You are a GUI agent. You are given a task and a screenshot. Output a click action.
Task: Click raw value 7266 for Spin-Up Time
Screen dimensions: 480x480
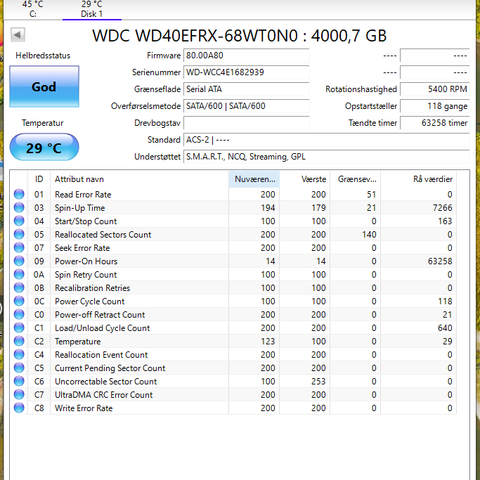click(442, 208)
